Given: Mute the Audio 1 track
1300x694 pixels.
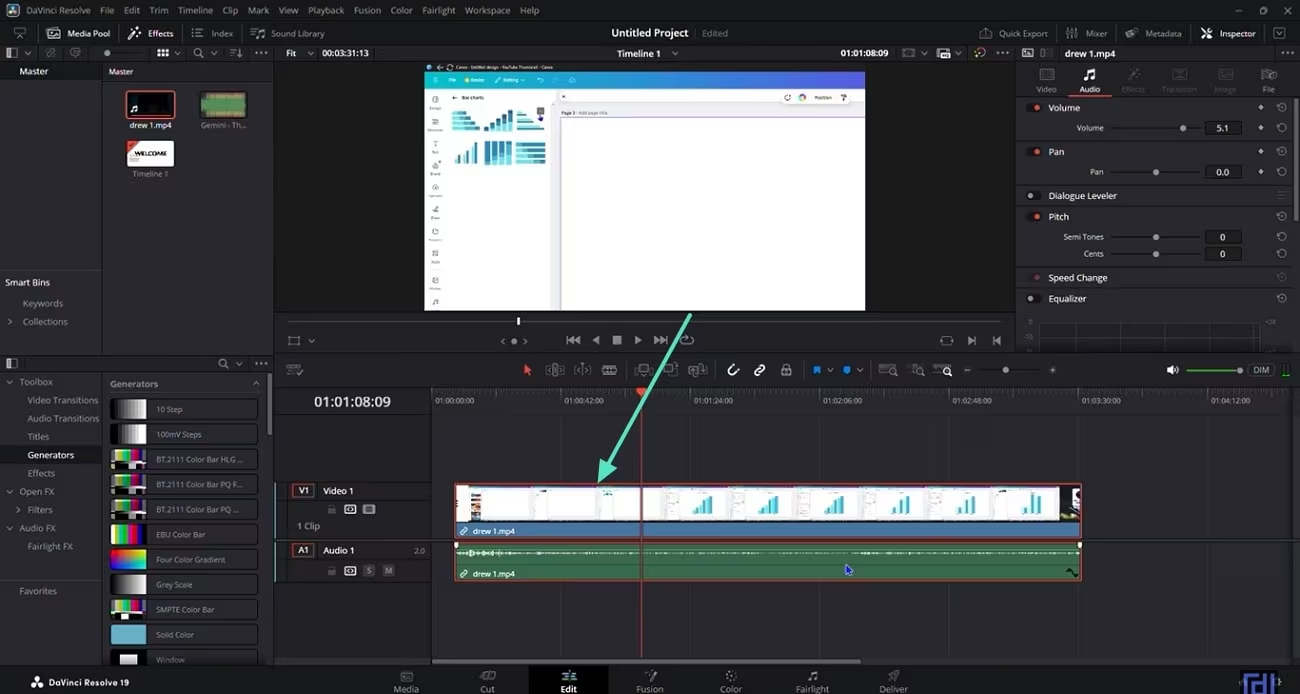Looking at the screenshot, I should coord(388,571).
